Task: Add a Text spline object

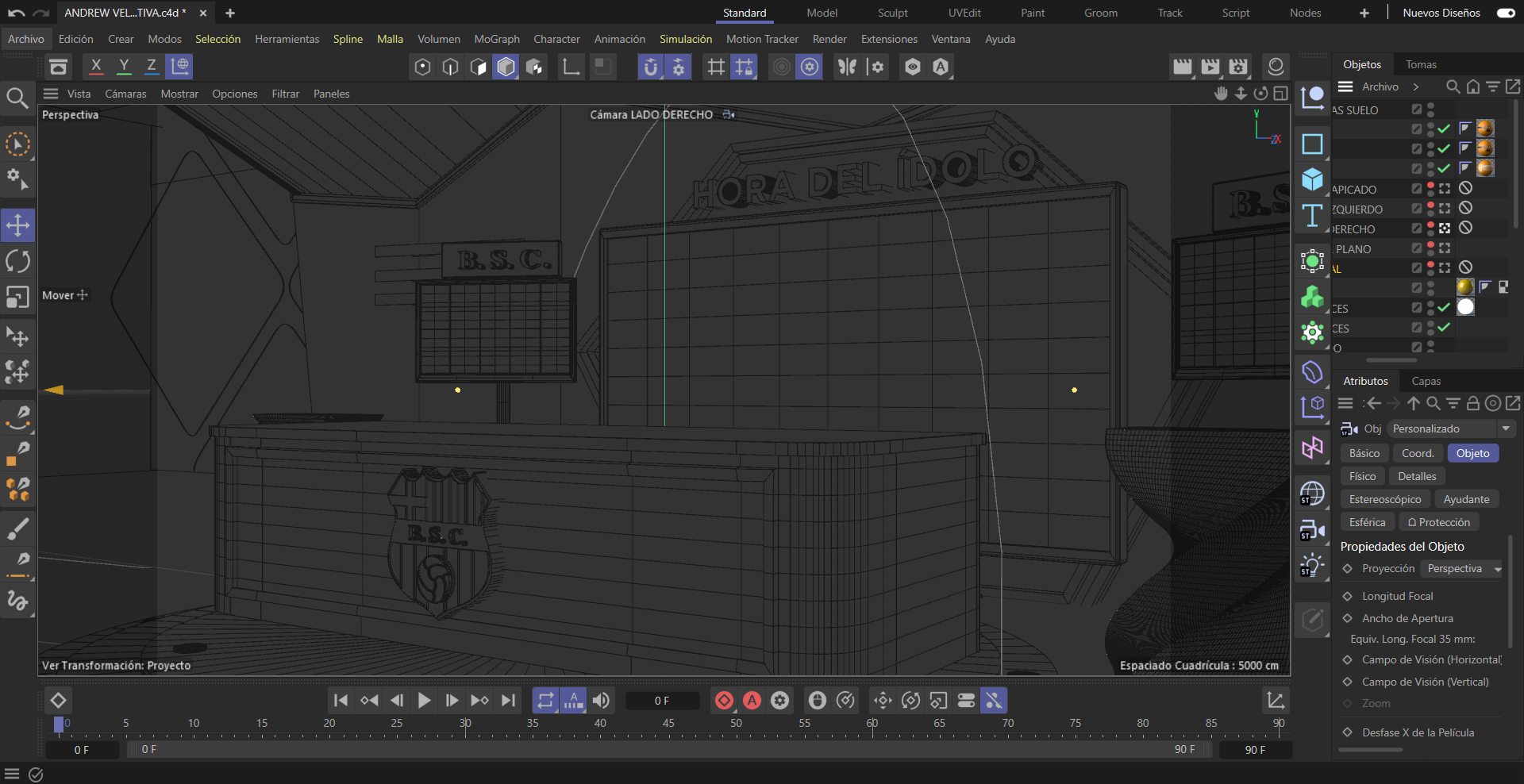Action: pos(1312,215)
